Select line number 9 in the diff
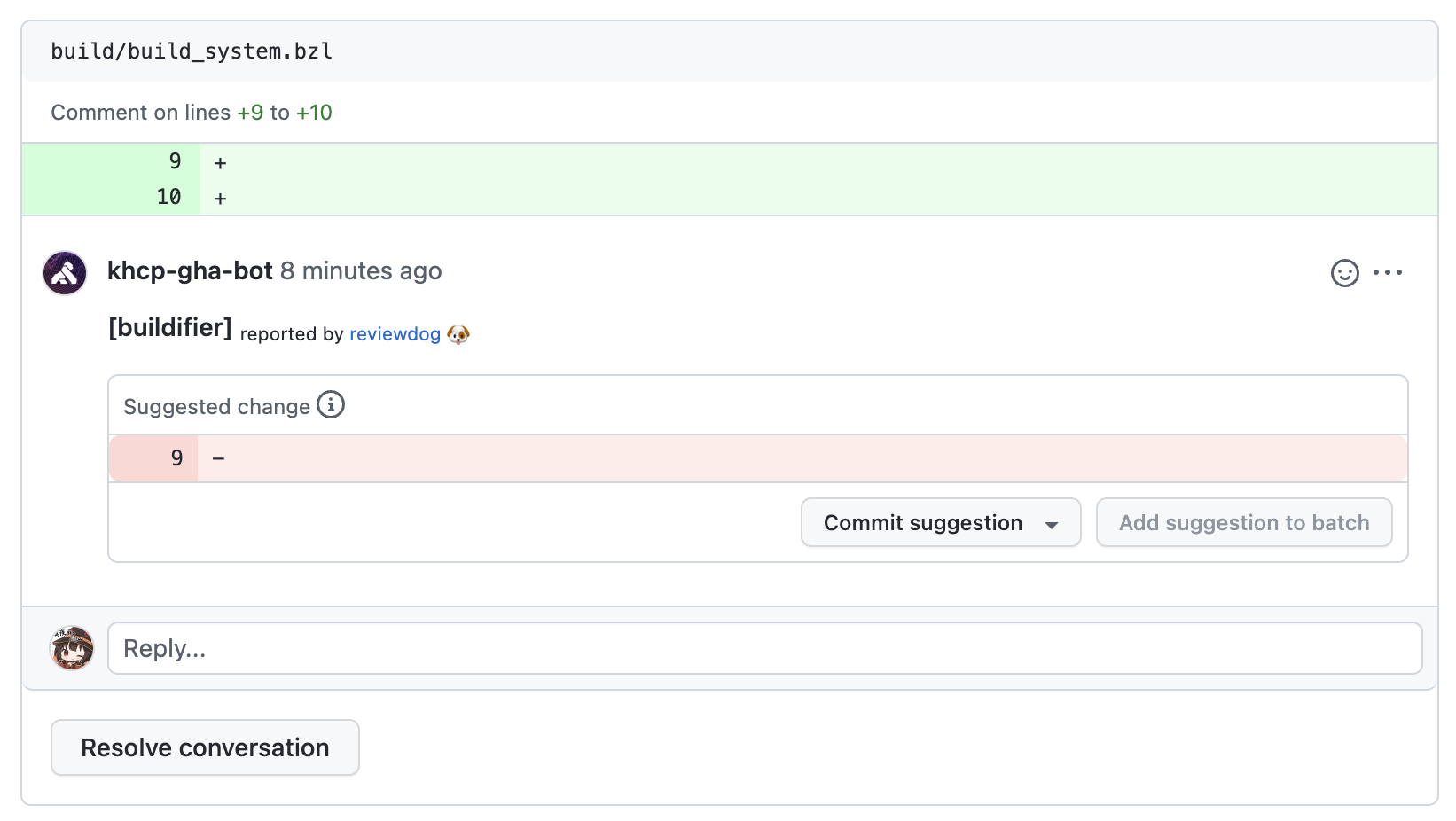Viewport: 1456px width, 821px height. pos(174,162)
